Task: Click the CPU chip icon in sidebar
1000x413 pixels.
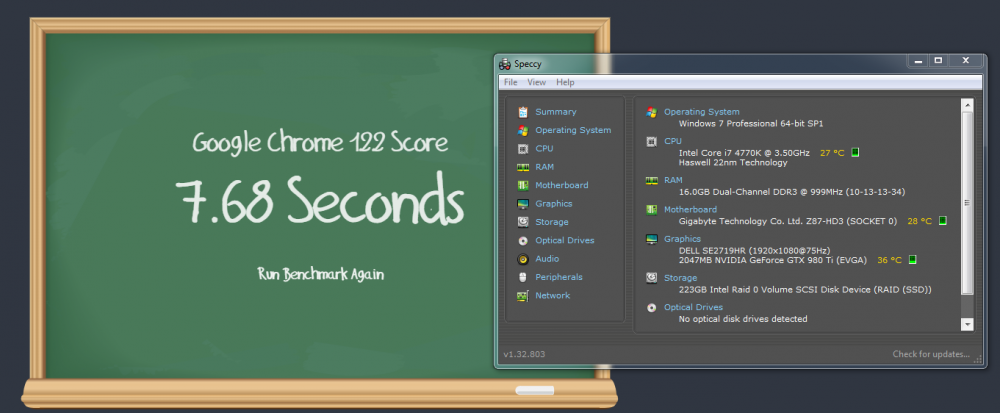Action: pos(523,149)
